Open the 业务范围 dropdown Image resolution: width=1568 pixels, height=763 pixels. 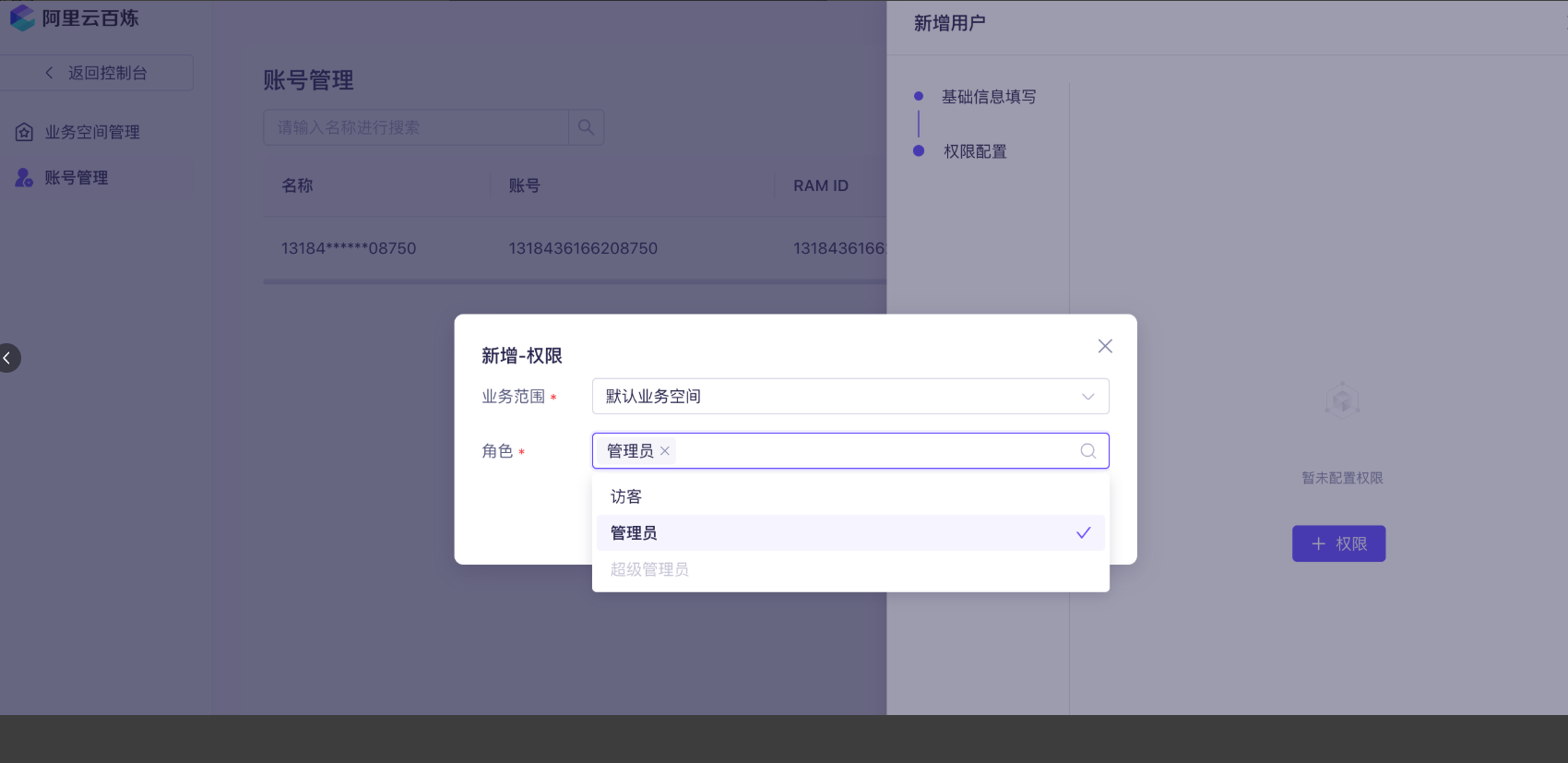click(x=849, y=397)
